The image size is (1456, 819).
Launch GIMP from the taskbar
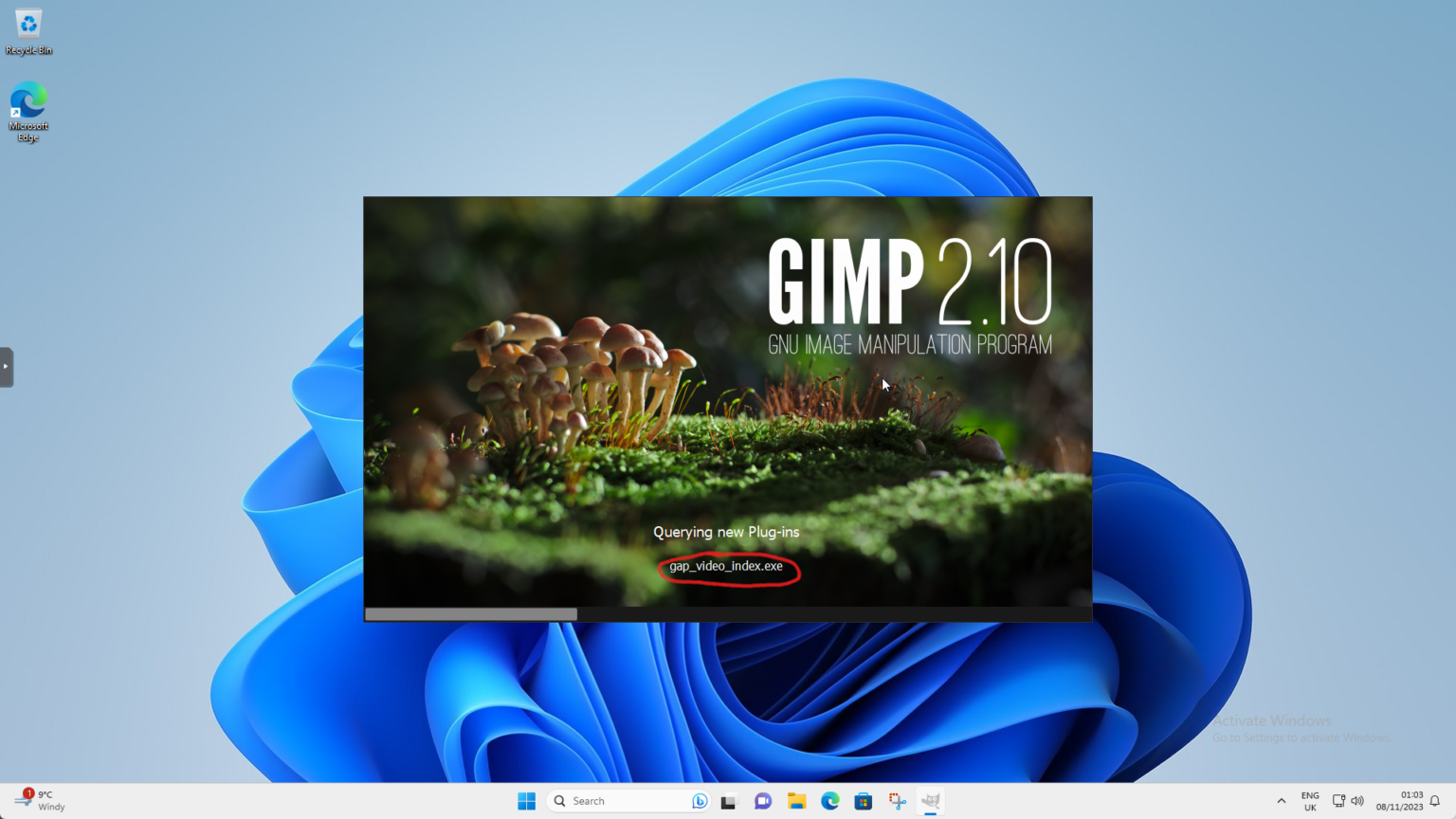930,801
